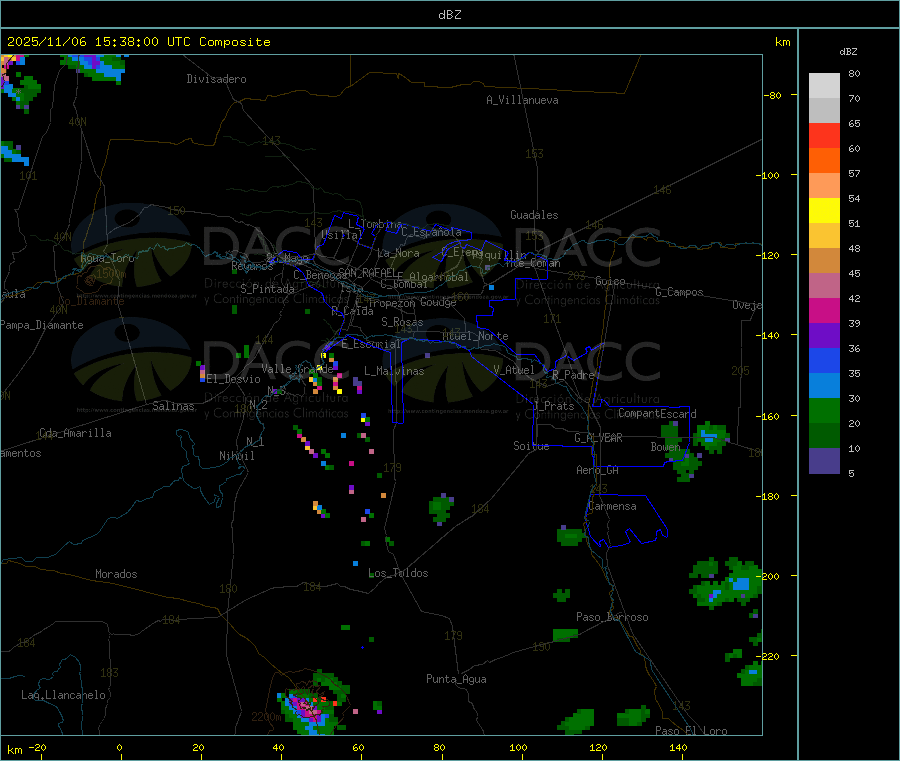900x761 pixels.
Task: Click the 100 tick on the bottom km axis
Action: coord(519,747)
